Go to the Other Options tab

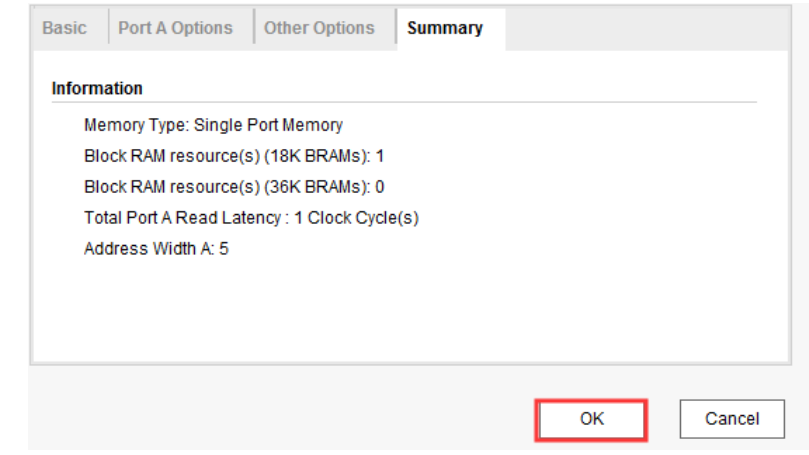pyautogui.click(x=319, y=28)
